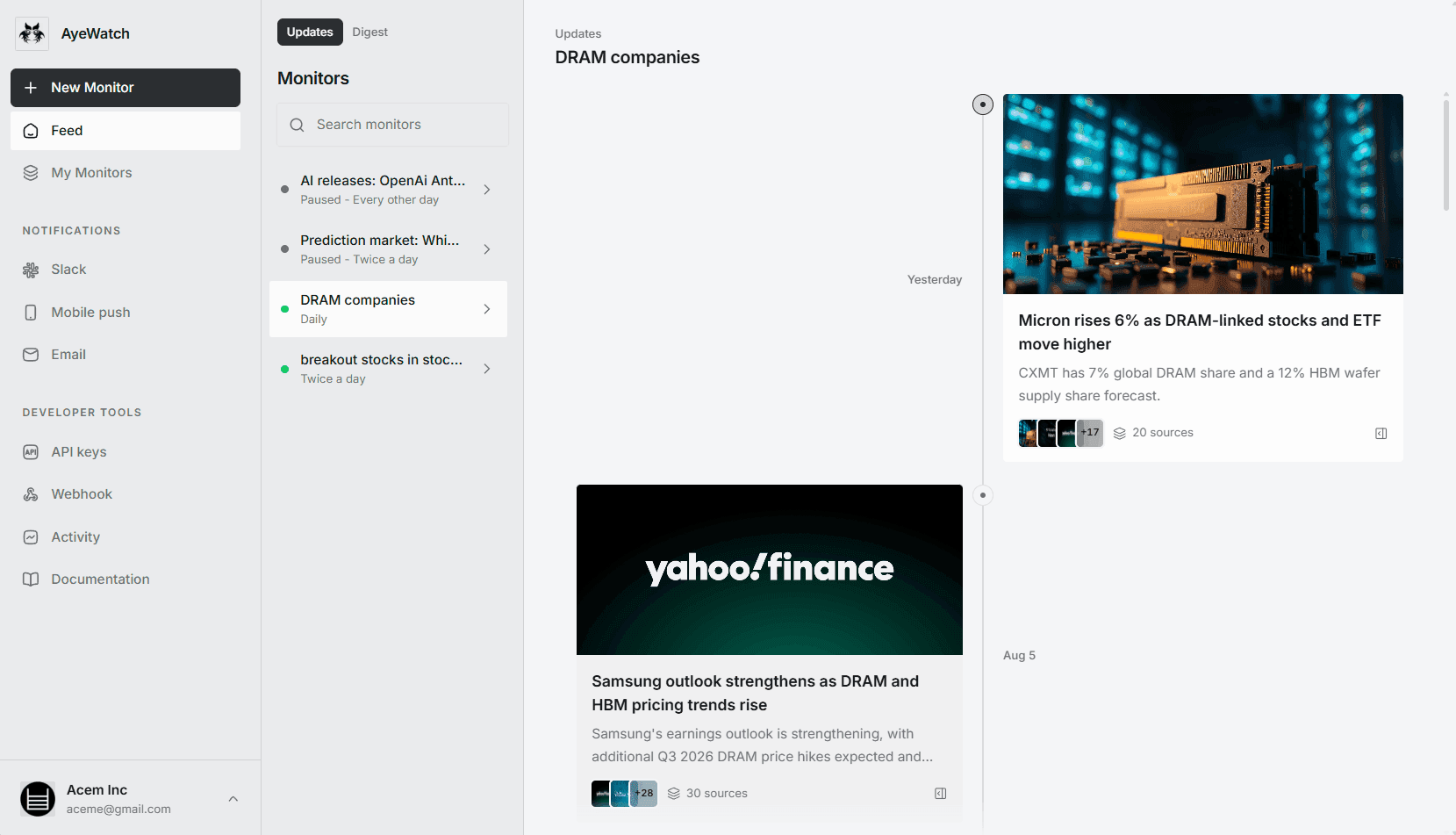This screenshot has height=835, width=1456.
Task: Open Slack notification settings
Action: (x=126, y=270)
